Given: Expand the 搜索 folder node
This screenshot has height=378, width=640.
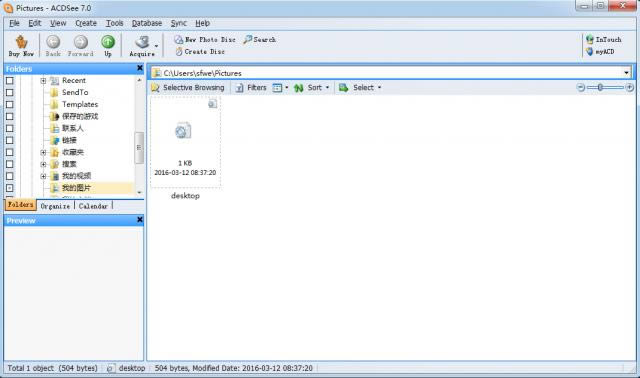Looking at the screenshot, I should 43,164.
